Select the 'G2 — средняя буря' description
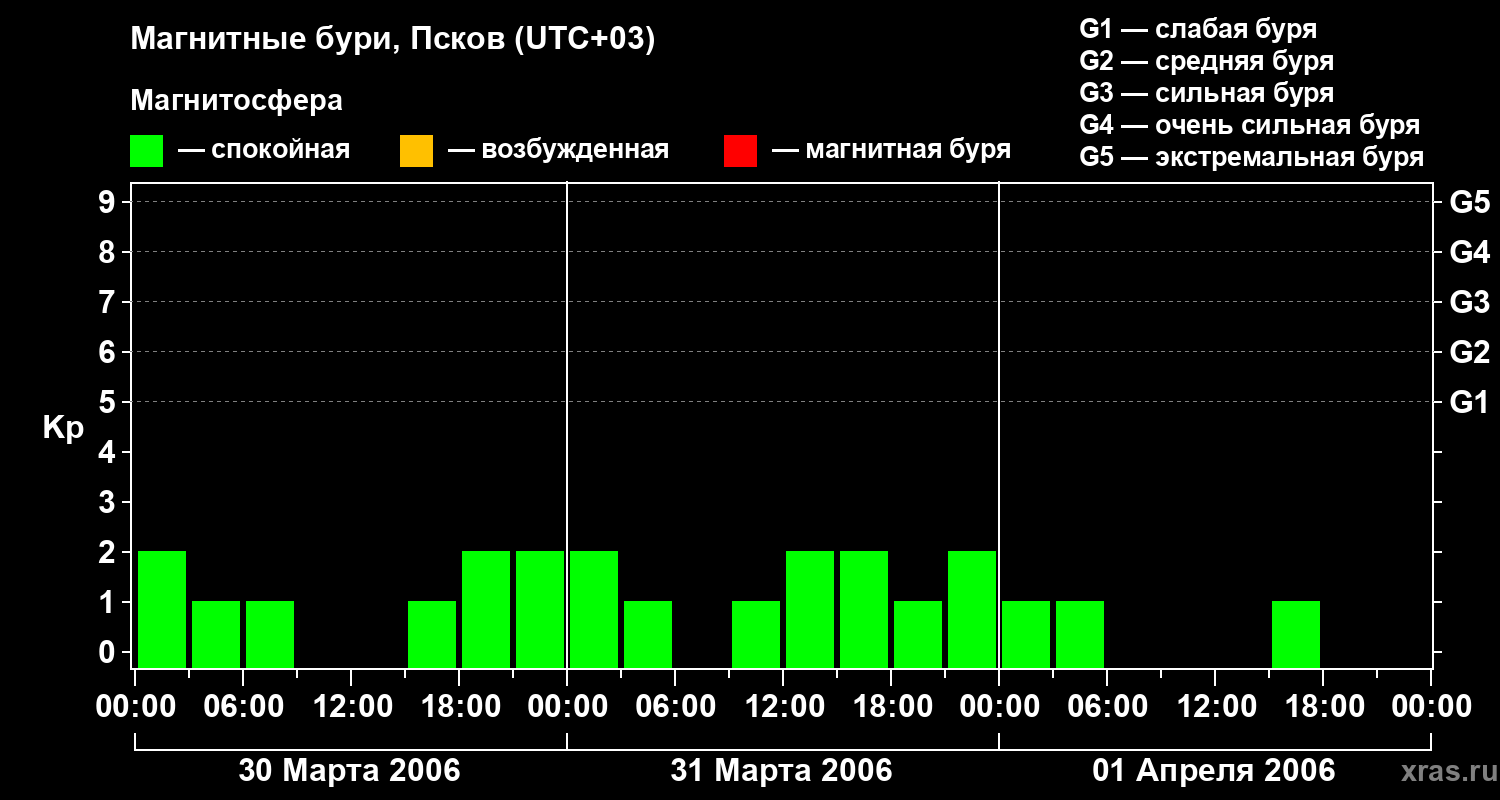This screenshot has width=1500, height=800. point(1207,61)
